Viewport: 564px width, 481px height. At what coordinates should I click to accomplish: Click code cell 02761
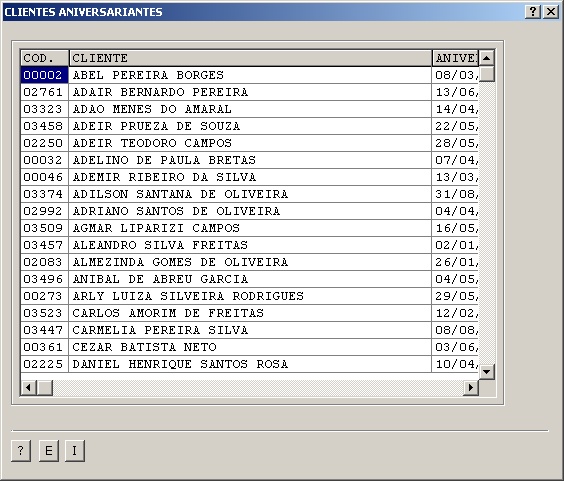(x=45, y=92)
